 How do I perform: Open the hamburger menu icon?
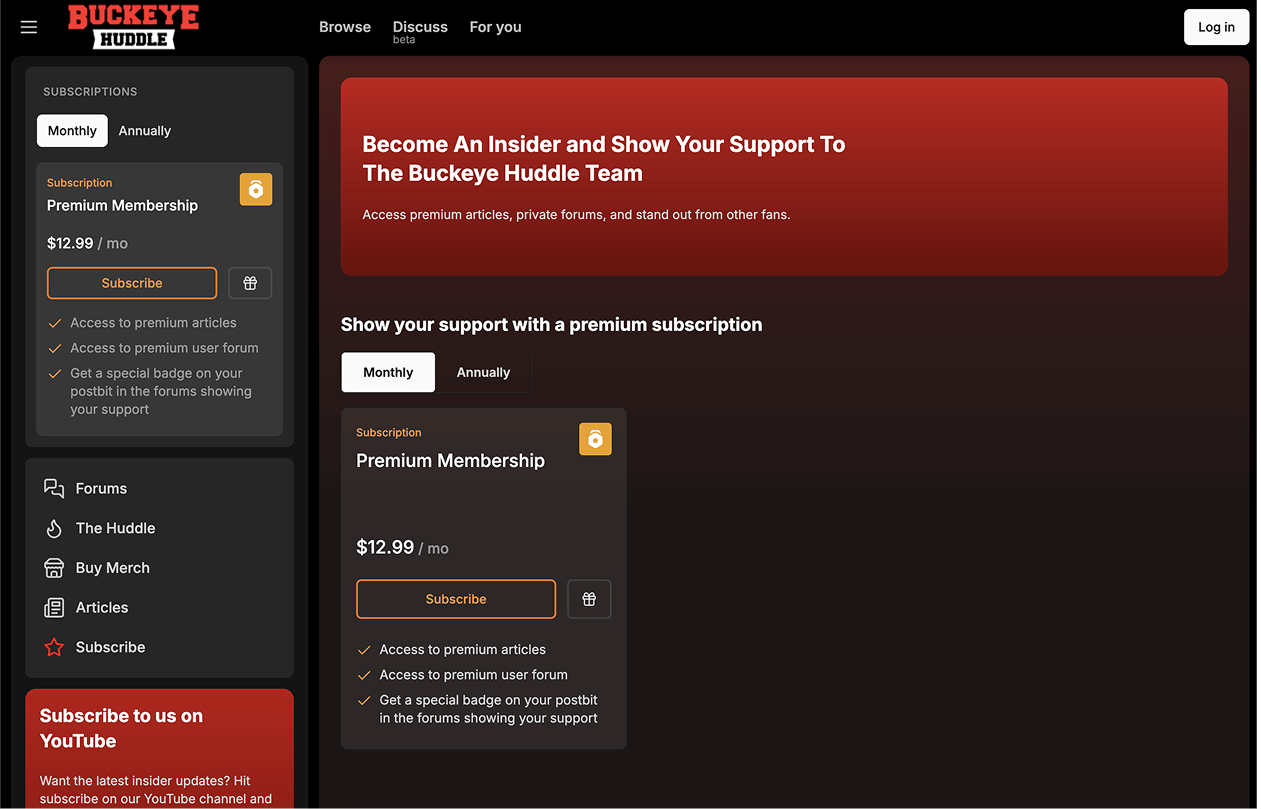[29, 27]
